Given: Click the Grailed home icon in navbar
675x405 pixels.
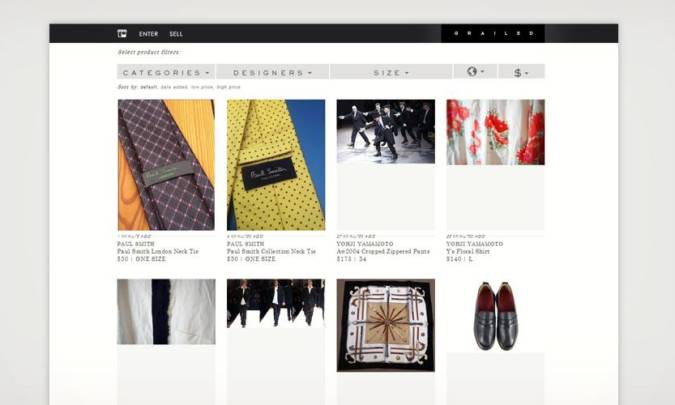Looking at the screenshot, I should [x=122, y=34].
